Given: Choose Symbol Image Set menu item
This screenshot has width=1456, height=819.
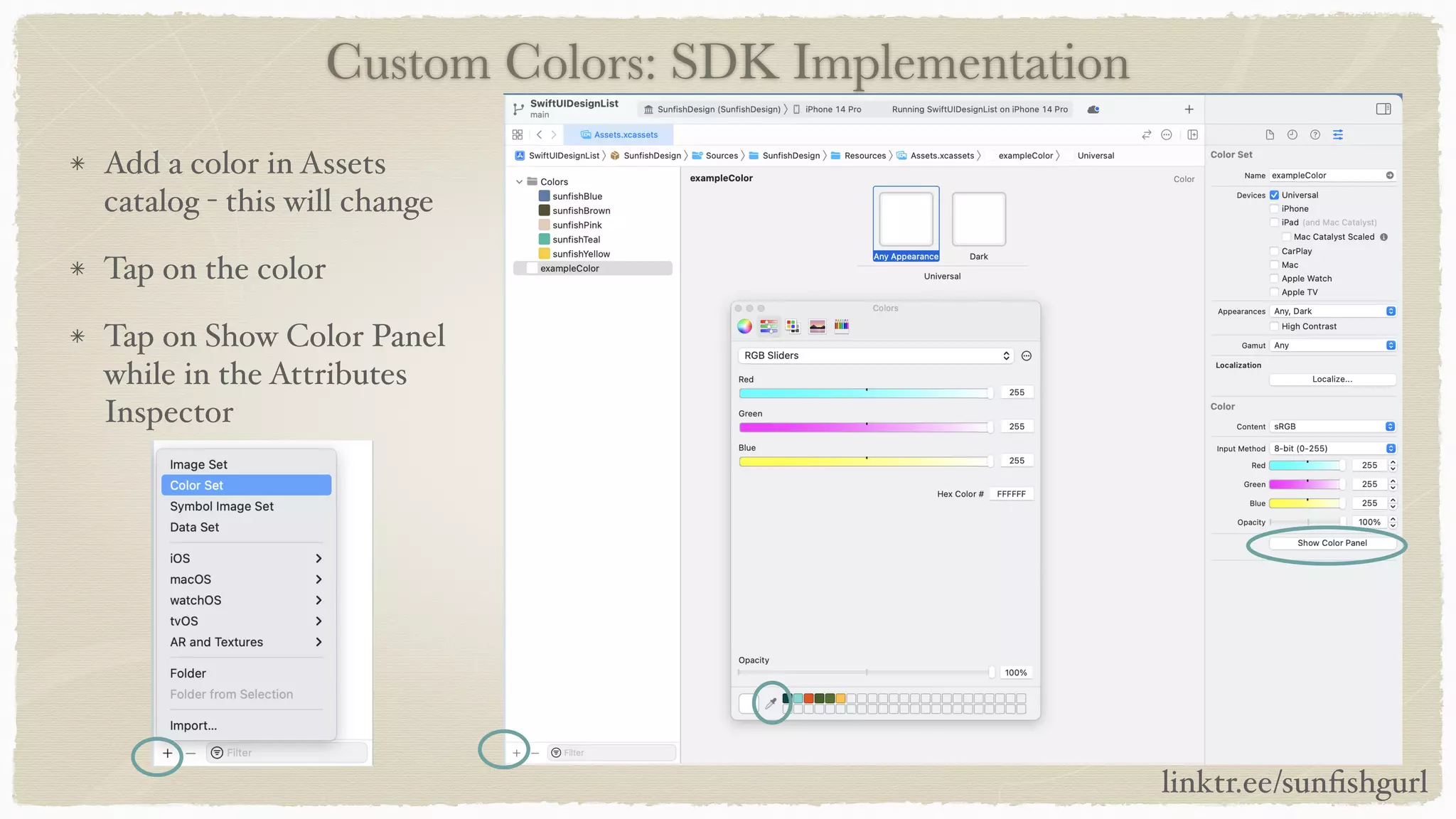Looking at the screenshot, I should point(246,506).
